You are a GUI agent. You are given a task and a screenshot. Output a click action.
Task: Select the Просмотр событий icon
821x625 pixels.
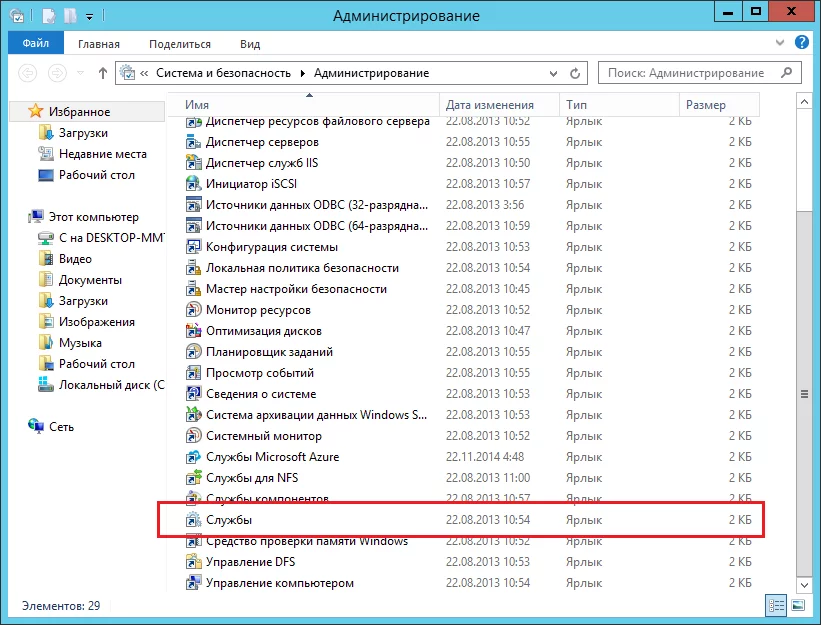tap(194, 373)
